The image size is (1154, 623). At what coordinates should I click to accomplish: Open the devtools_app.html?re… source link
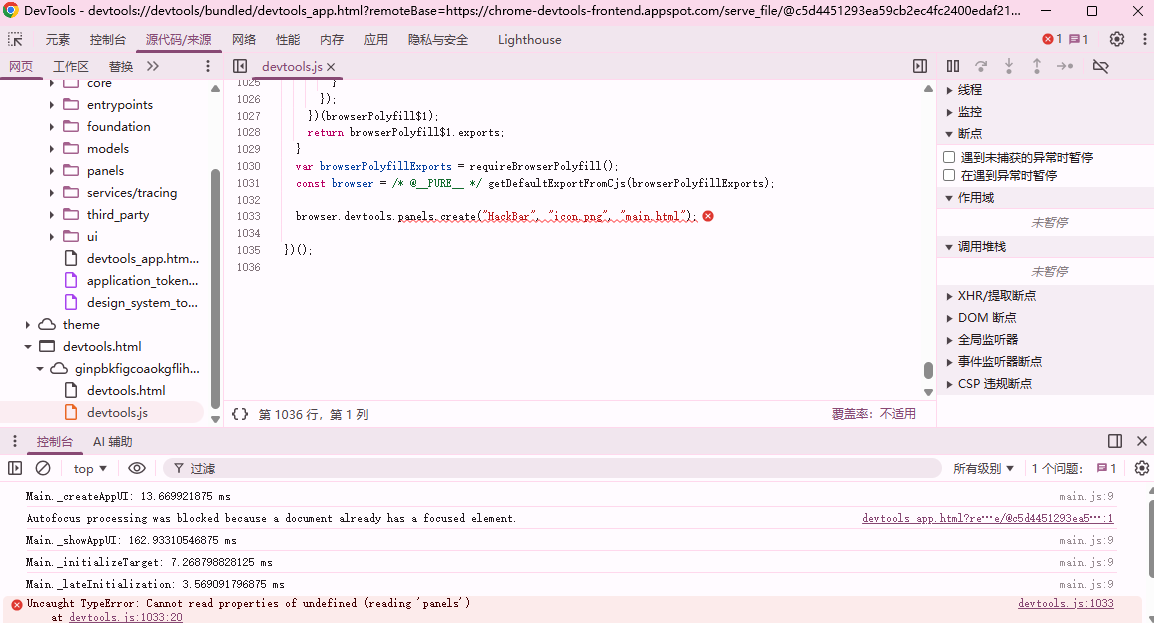988,519
